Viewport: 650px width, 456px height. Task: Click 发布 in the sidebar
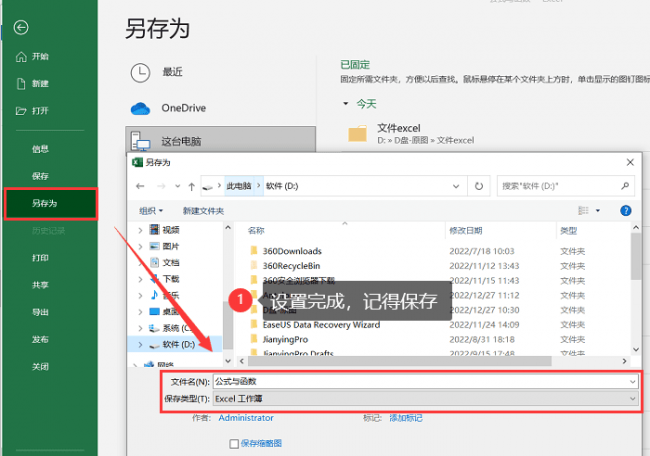[x=40, y=340]
